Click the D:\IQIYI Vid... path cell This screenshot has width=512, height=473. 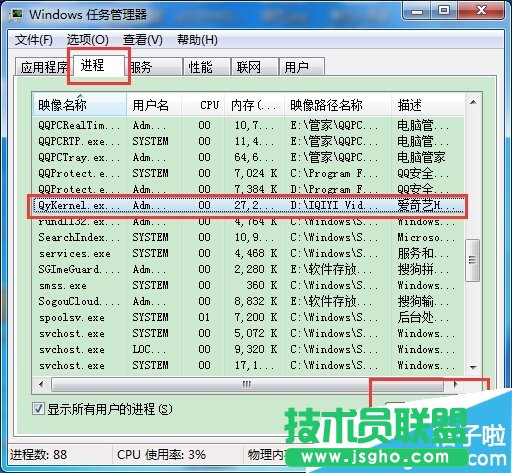click(x=334, y=205)
